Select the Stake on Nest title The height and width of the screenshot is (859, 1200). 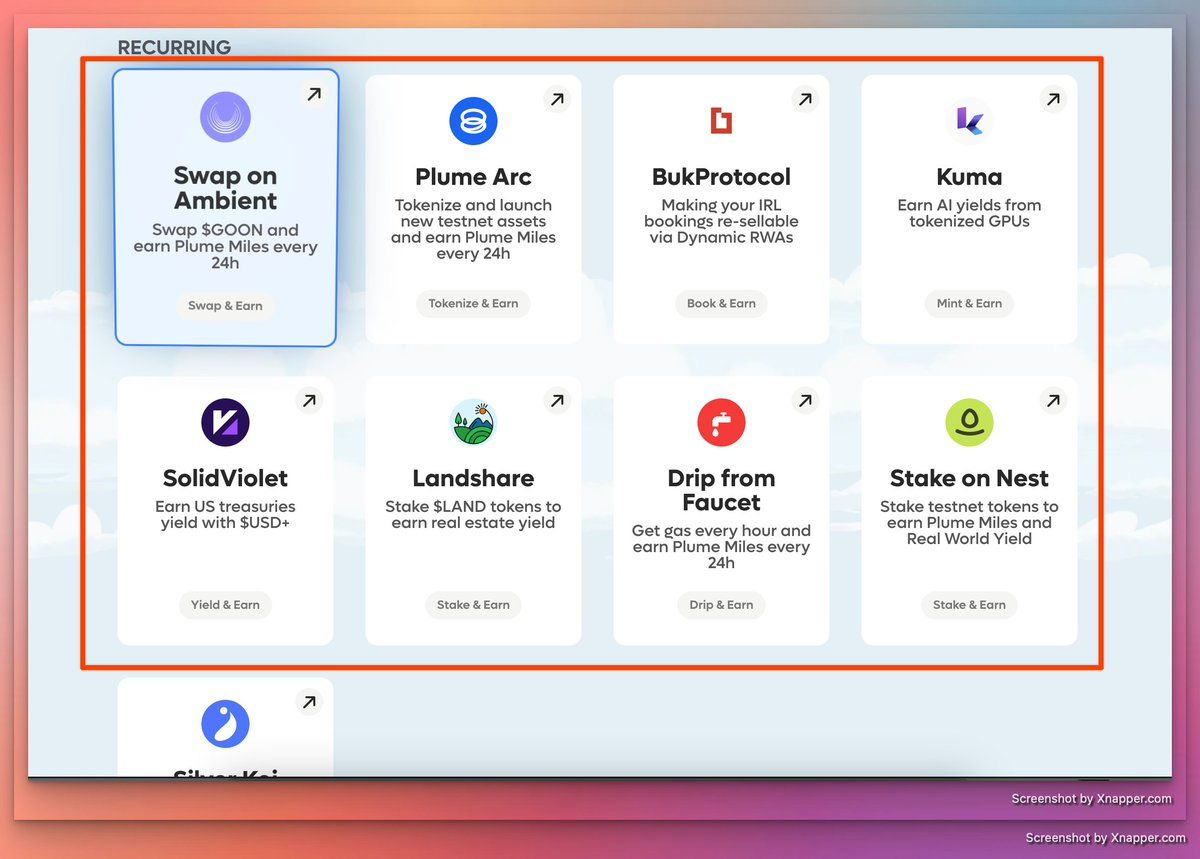969,478
